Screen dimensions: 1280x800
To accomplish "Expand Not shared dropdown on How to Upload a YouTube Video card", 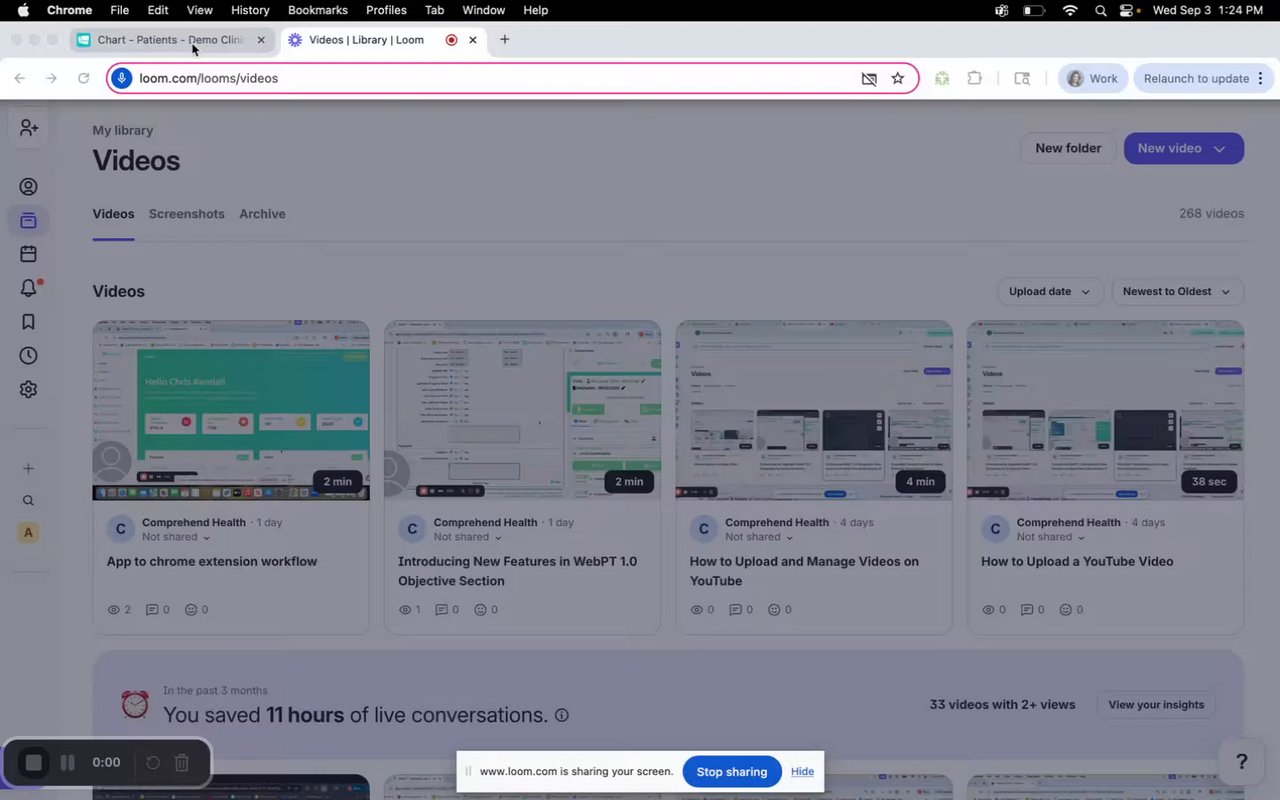I will coord(1051,537).
